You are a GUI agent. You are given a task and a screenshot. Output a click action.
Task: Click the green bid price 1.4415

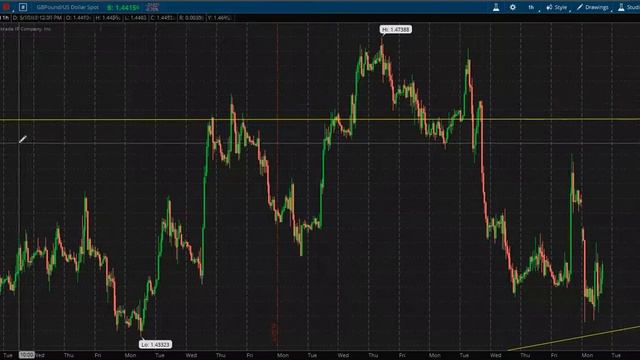123,7
